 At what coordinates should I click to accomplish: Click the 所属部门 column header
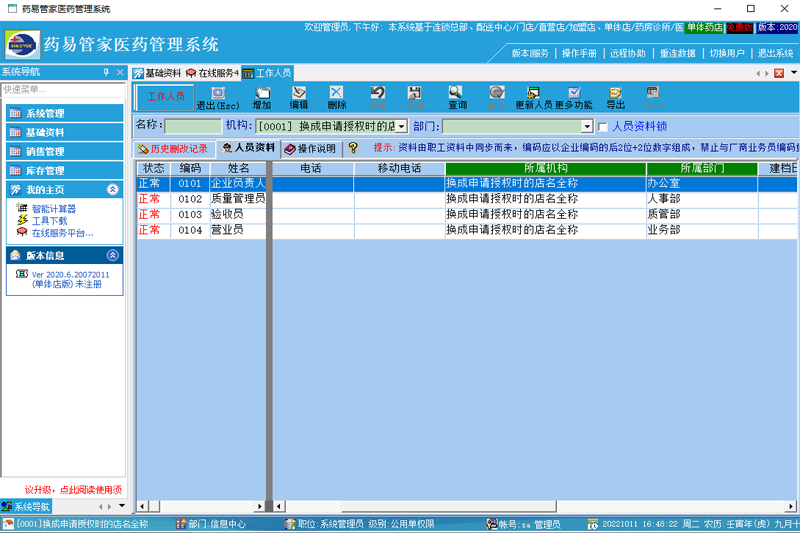point(702,168)
